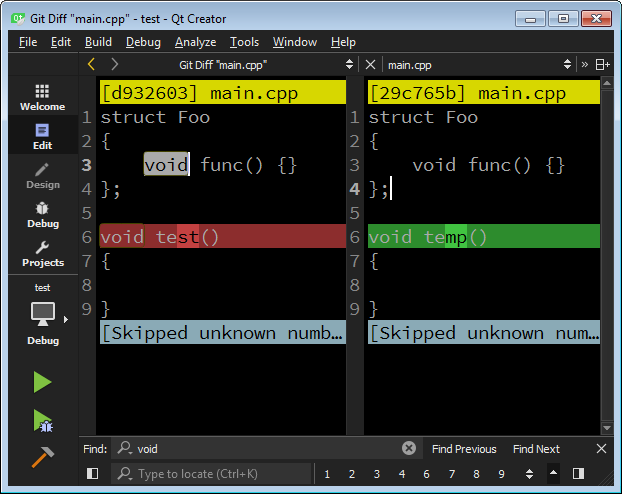
Task: Open output pane 6
Action: click(x=426, y=474)
